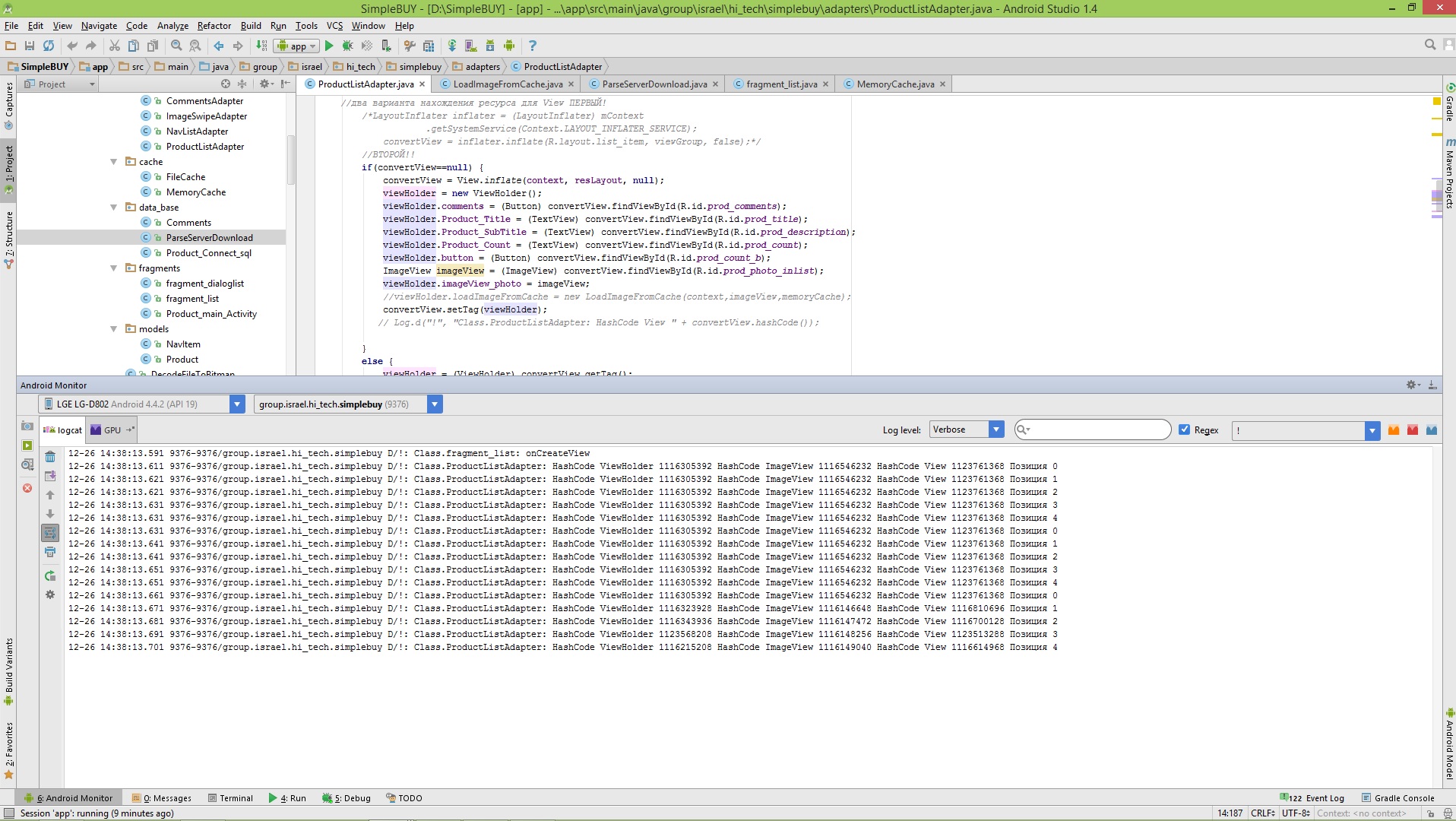This screenshot has width=1456, height=821.
Task: Click the red terminate application icon
Action: pyautogui.click(x=27, y=488)
